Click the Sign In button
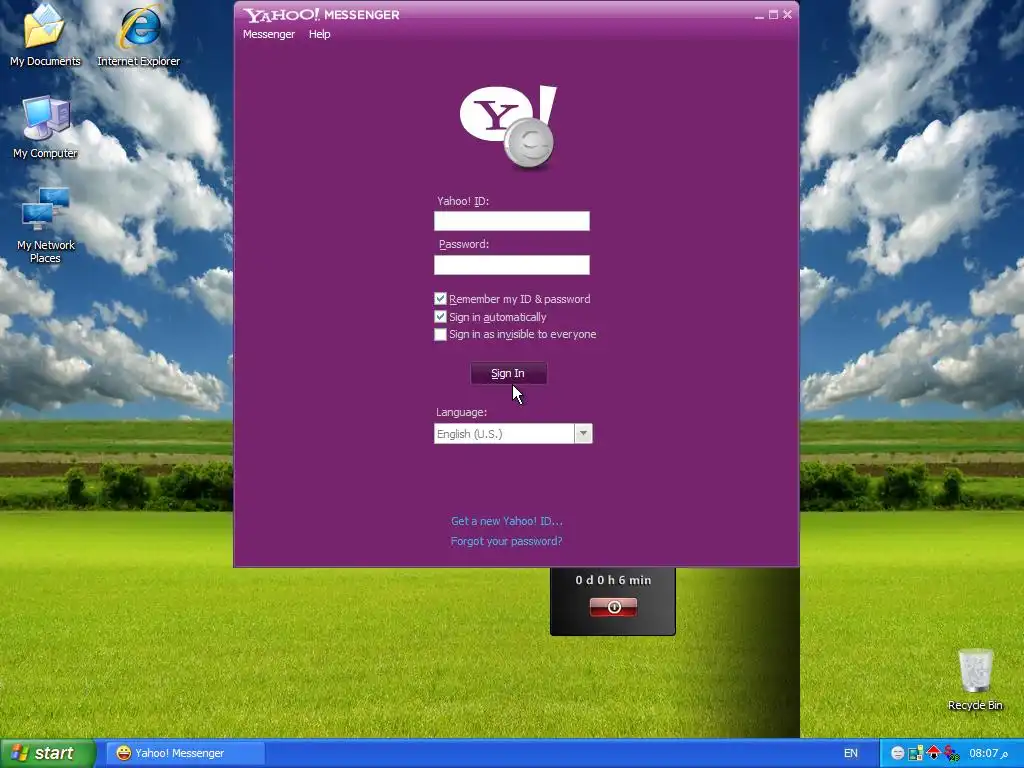 [508, 374]
